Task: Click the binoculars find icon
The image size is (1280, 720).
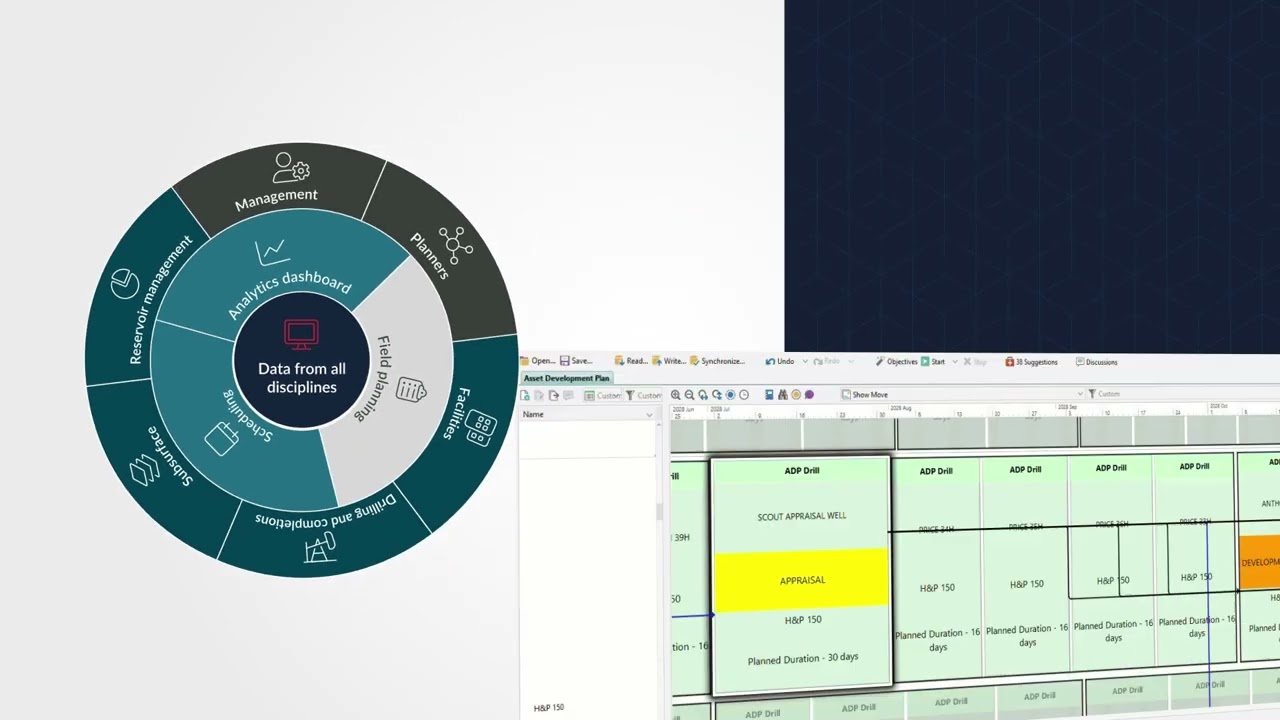Action: (782, 395)
